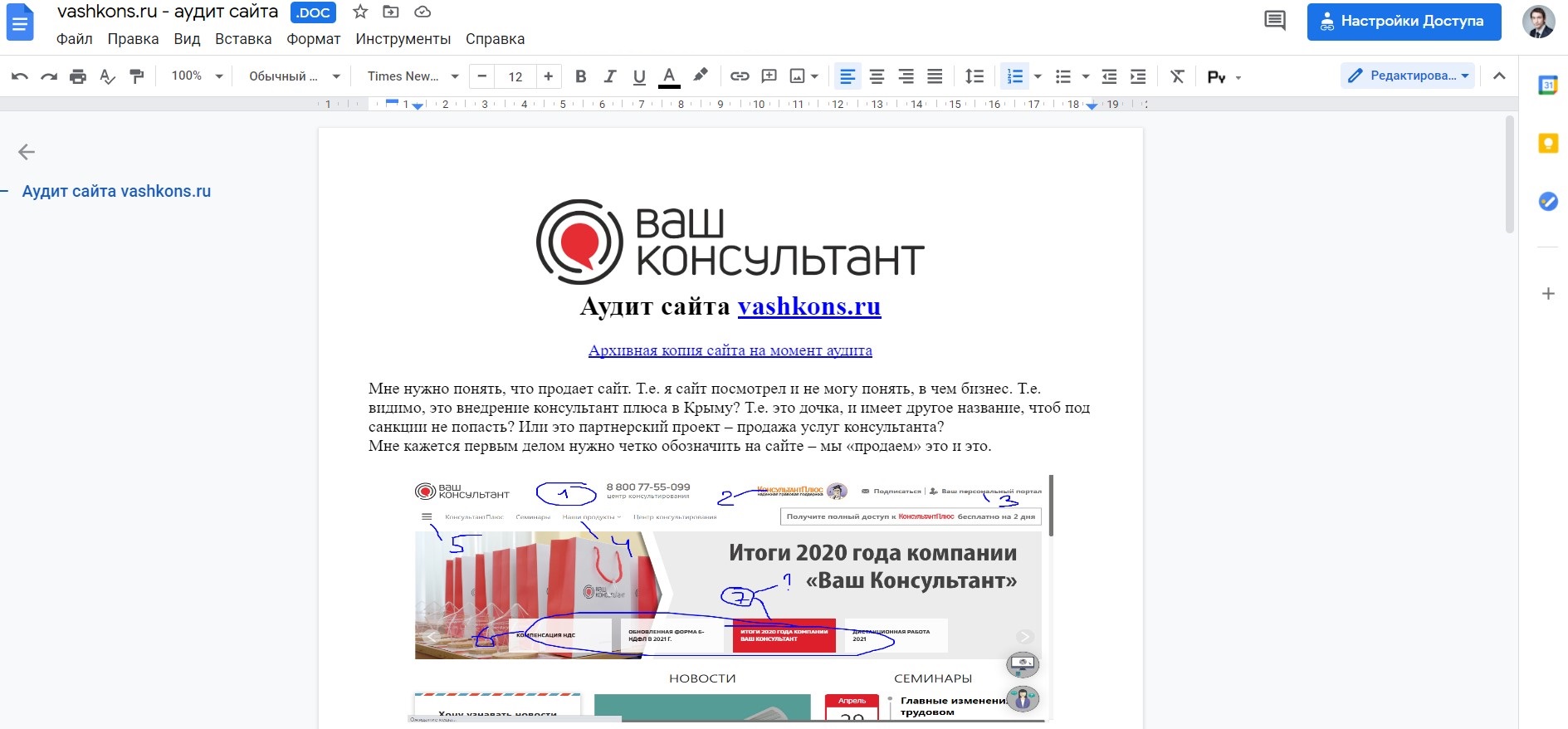Select outline heading Аудит сайта vashkons.ru
This screenshot has height=729, width=1568.
(x=116, y=191)
